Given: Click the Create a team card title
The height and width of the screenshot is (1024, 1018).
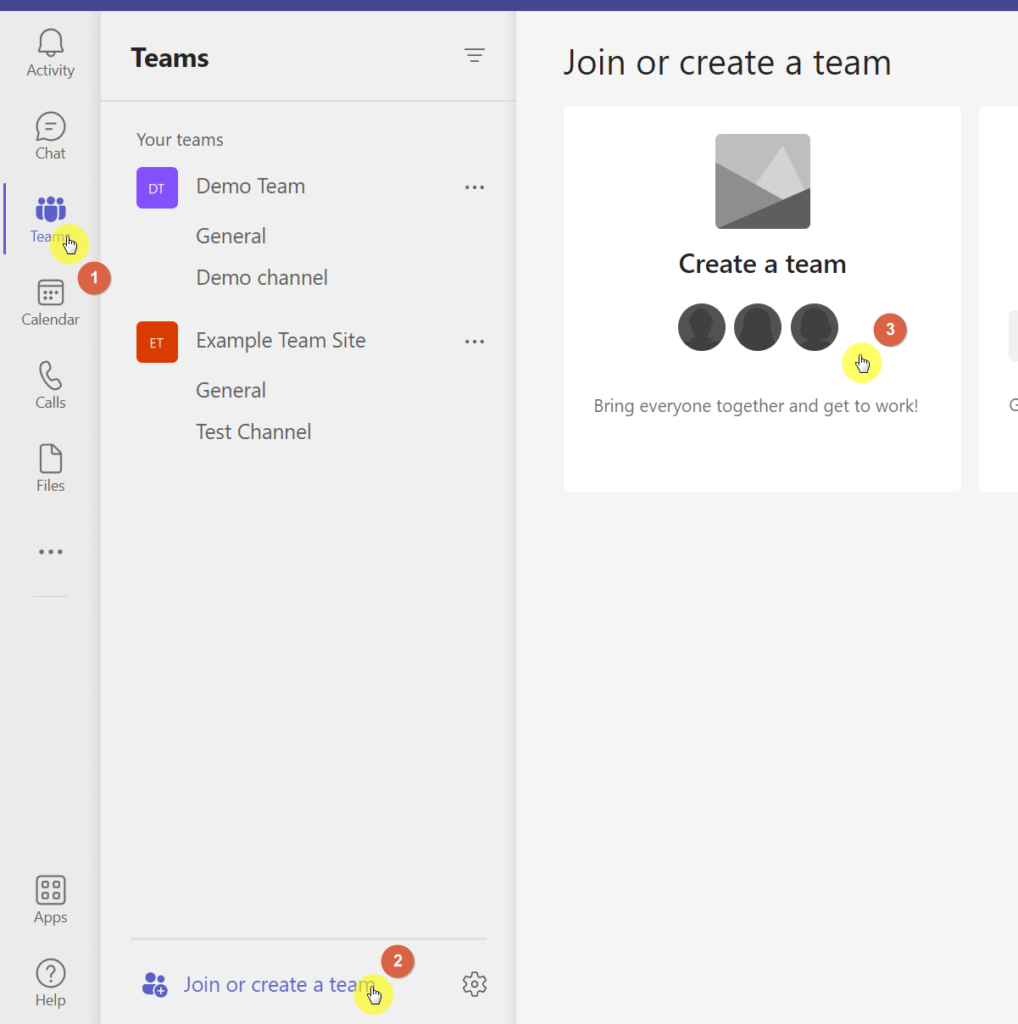Looking at the screenshot, I should [762, 264].
